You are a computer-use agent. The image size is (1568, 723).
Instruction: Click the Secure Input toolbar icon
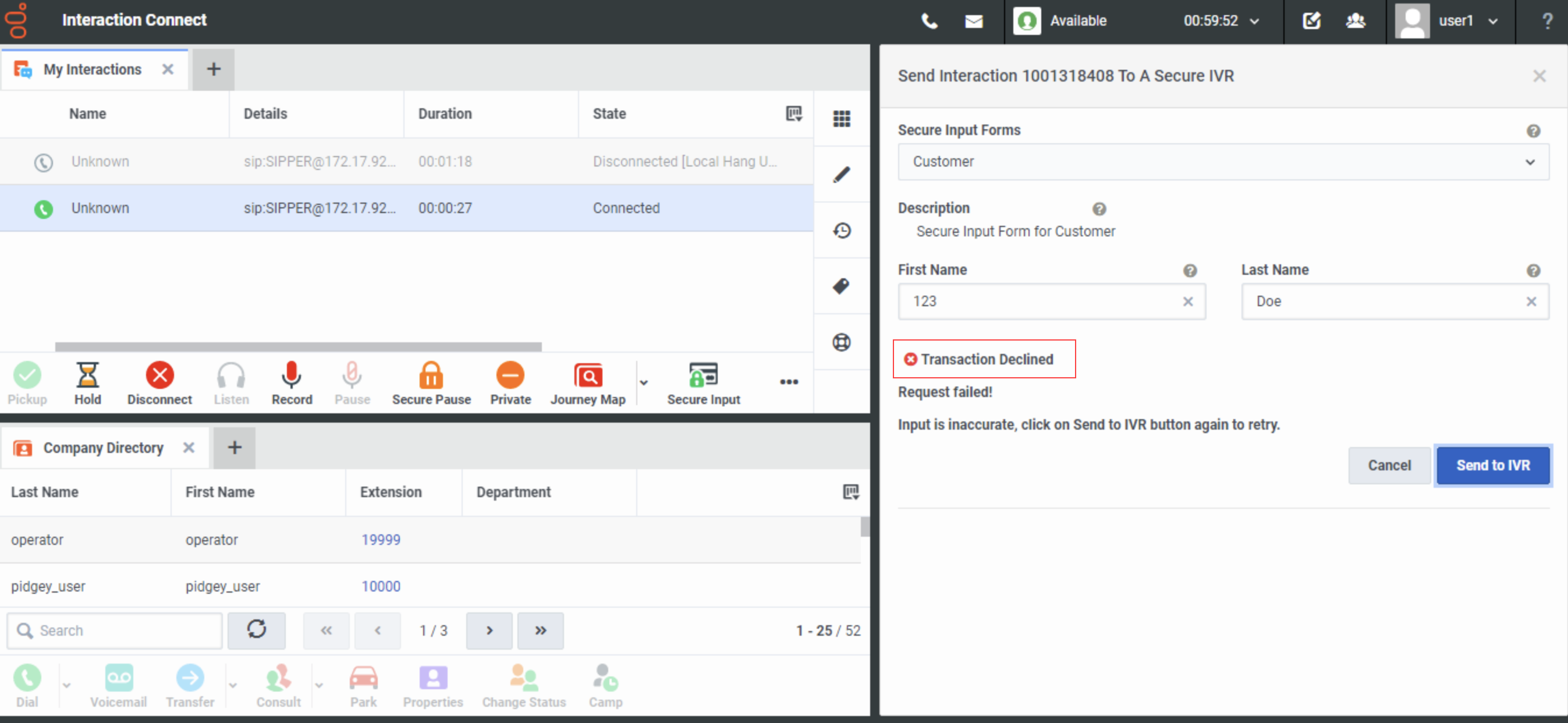click(x=703, y=375)
